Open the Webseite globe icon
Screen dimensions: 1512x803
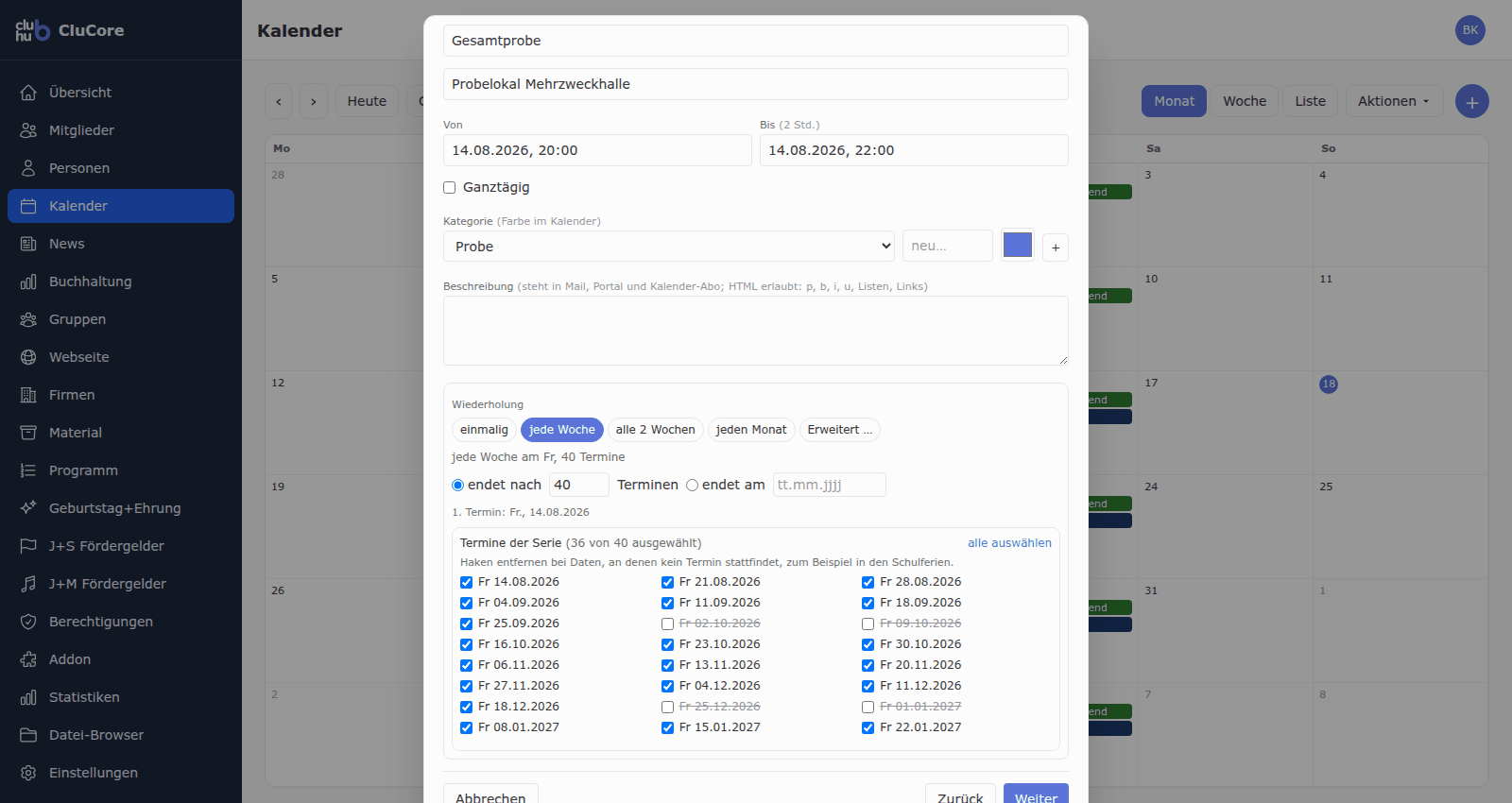(28, 357)
